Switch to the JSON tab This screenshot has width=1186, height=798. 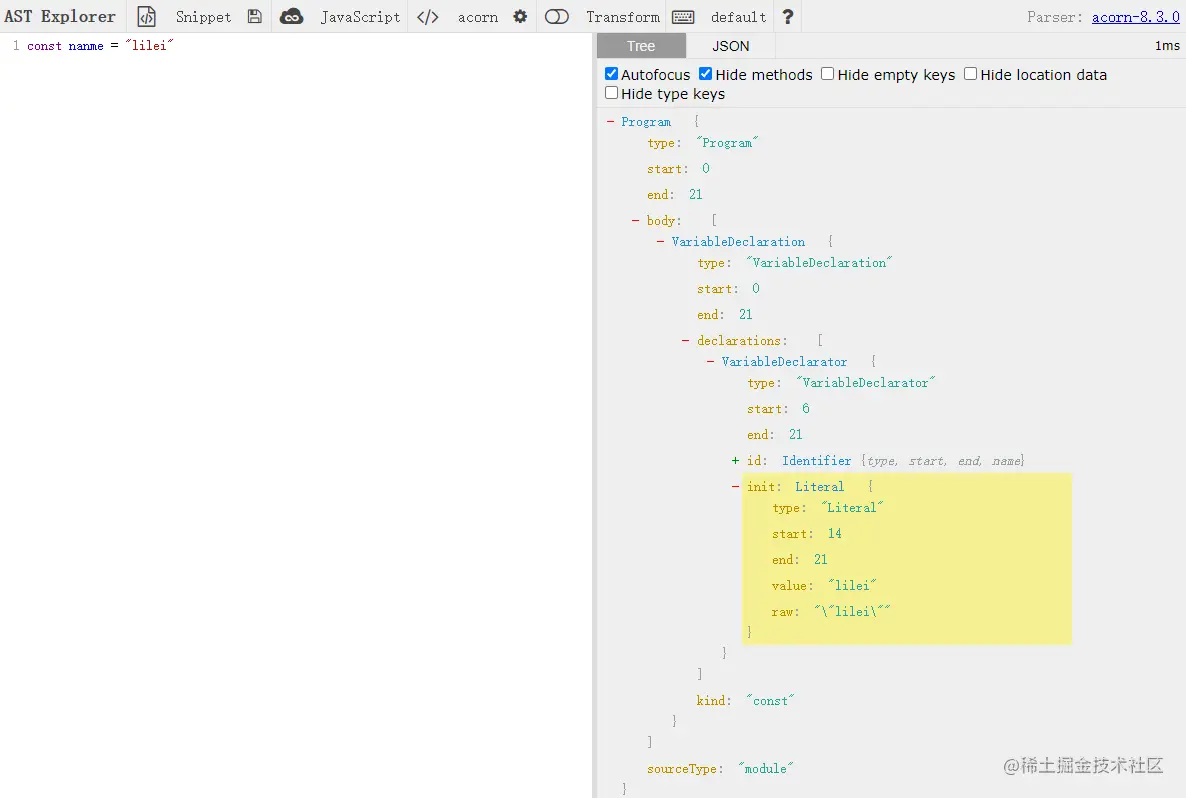(730, 45)
